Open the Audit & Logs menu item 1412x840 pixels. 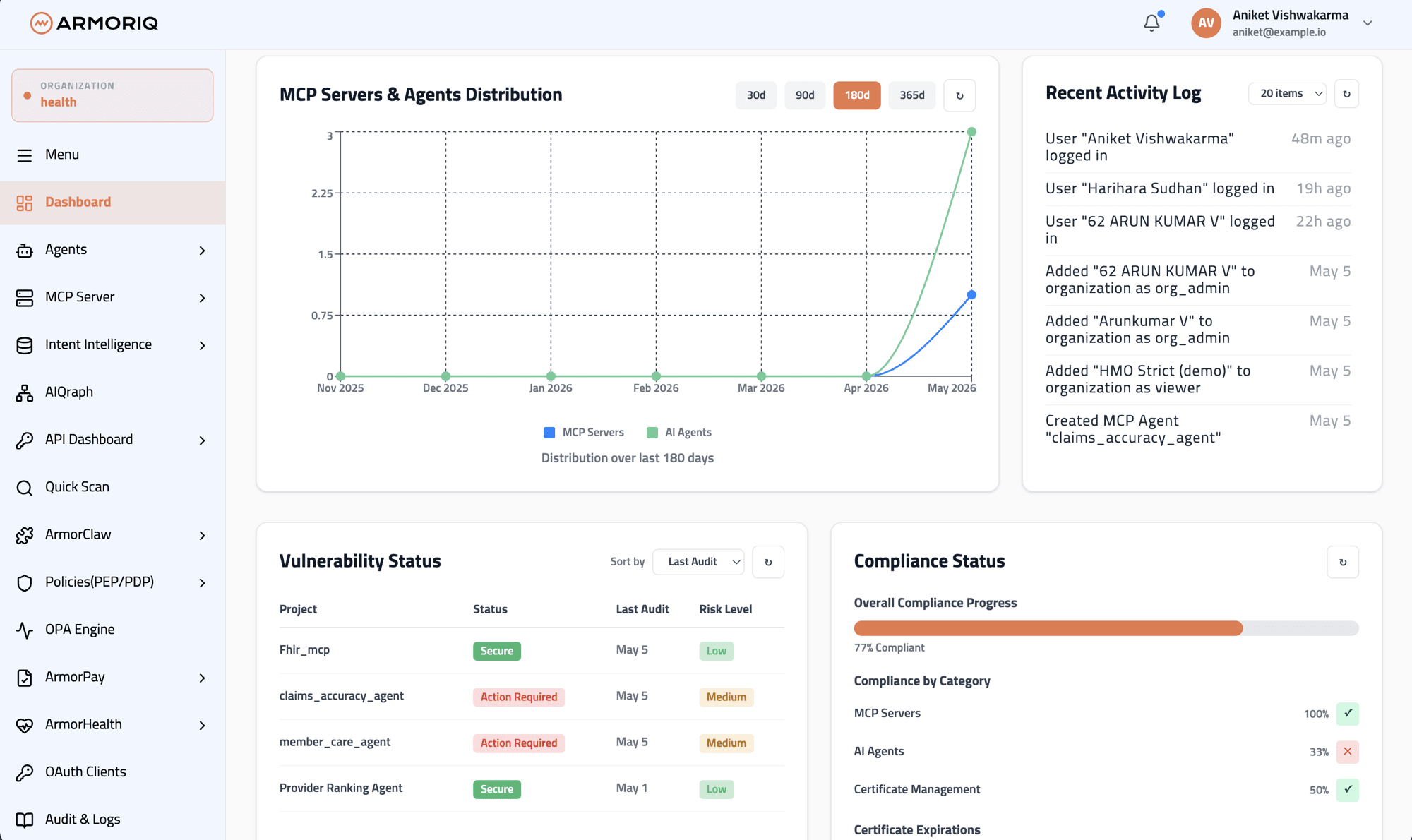coord(113,820)
